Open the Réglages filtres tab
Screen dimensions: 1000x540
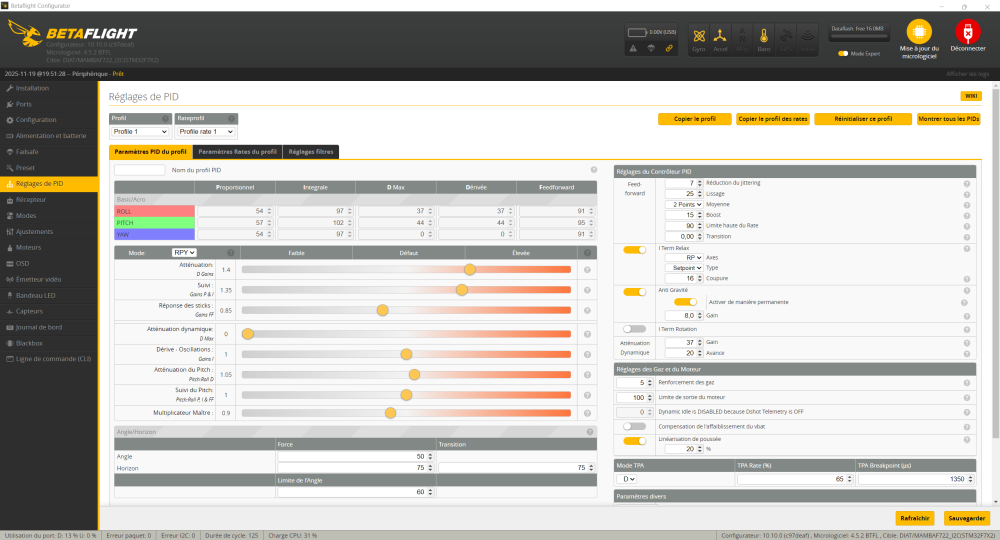coord(311,152)
